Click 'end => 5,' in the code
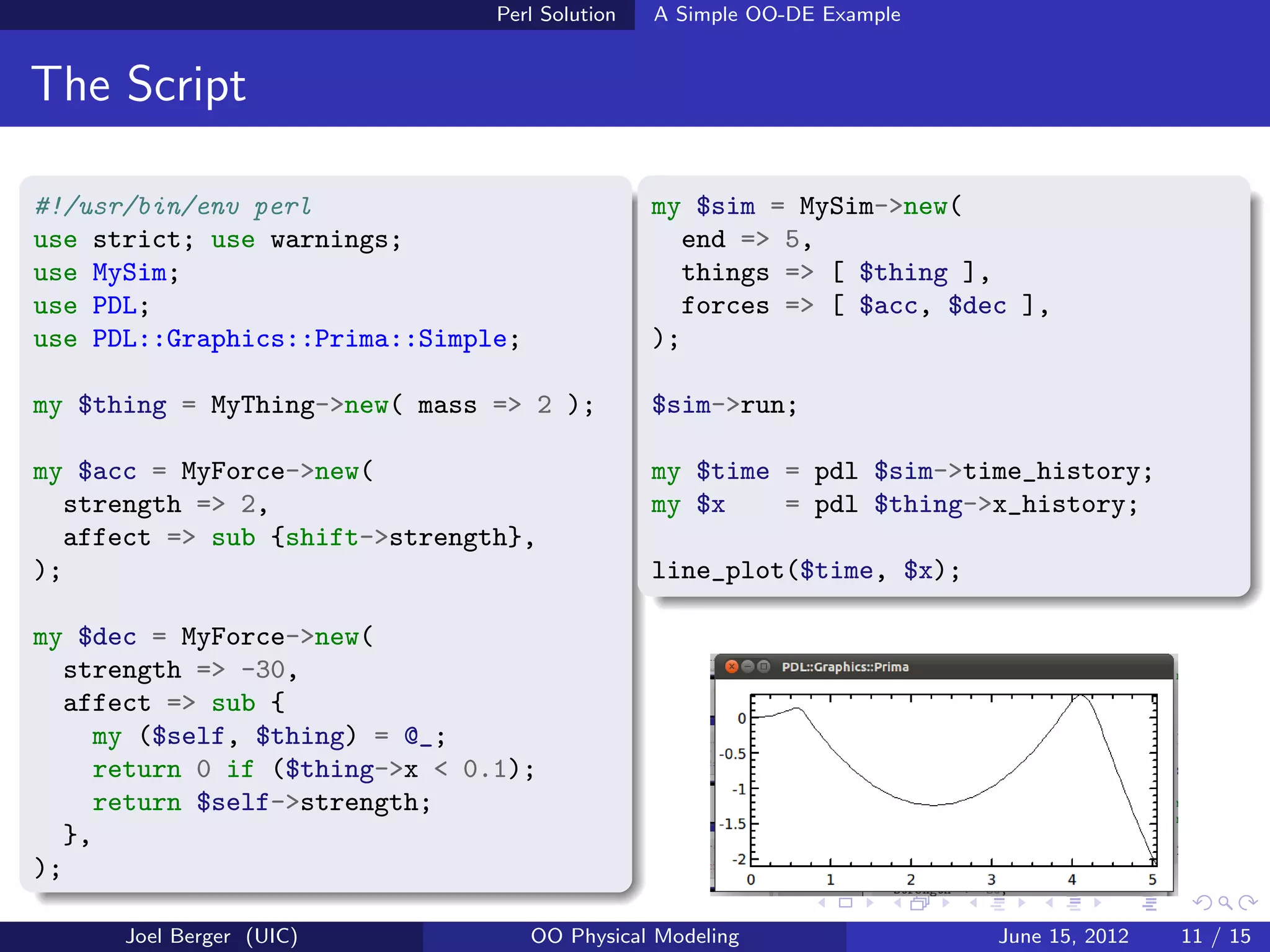The width and height of the screenshot is (1270, 952). (x=747, y=239)
